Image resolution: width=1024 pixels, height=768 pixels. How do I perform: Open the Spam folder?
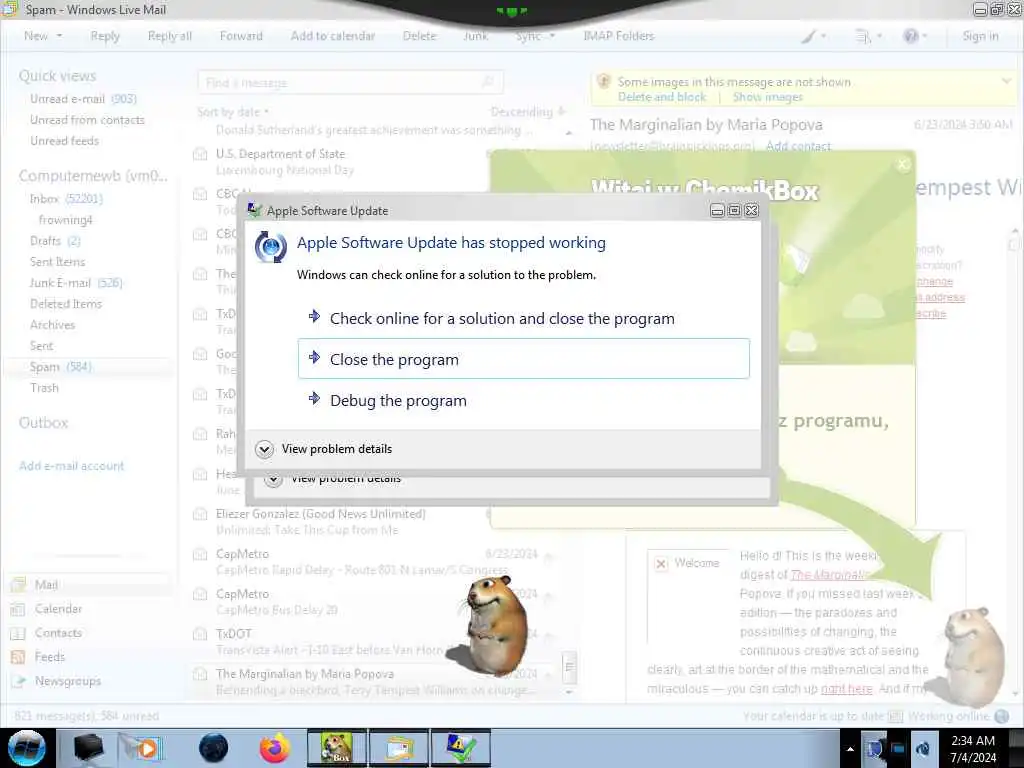tap(61, 366)
